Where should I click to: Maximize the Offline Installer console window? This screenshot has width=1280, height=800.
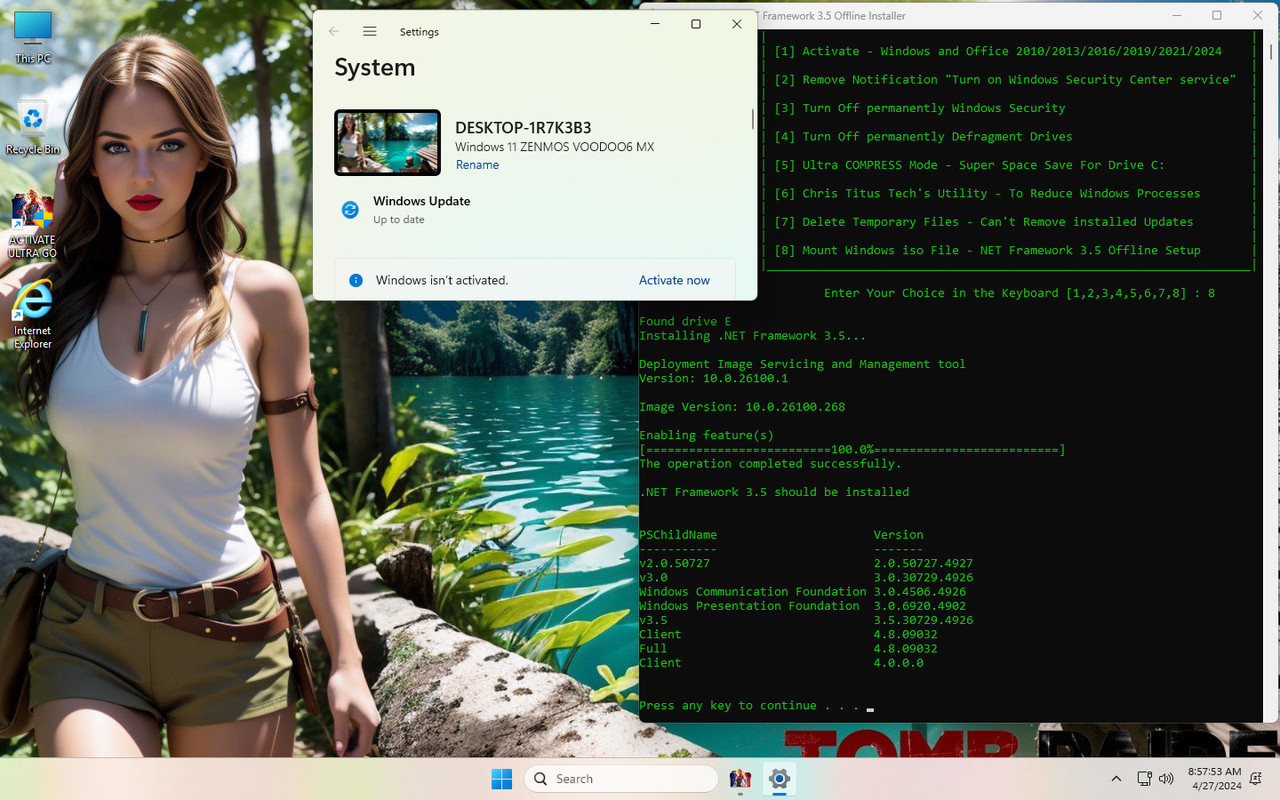(1217, 15)
